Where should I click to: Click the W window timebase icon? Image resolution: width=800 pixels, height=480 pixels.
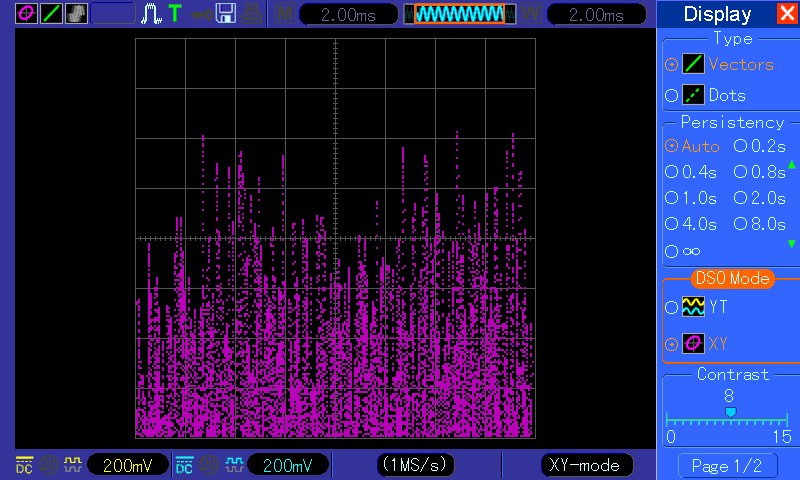pos(531,14)
